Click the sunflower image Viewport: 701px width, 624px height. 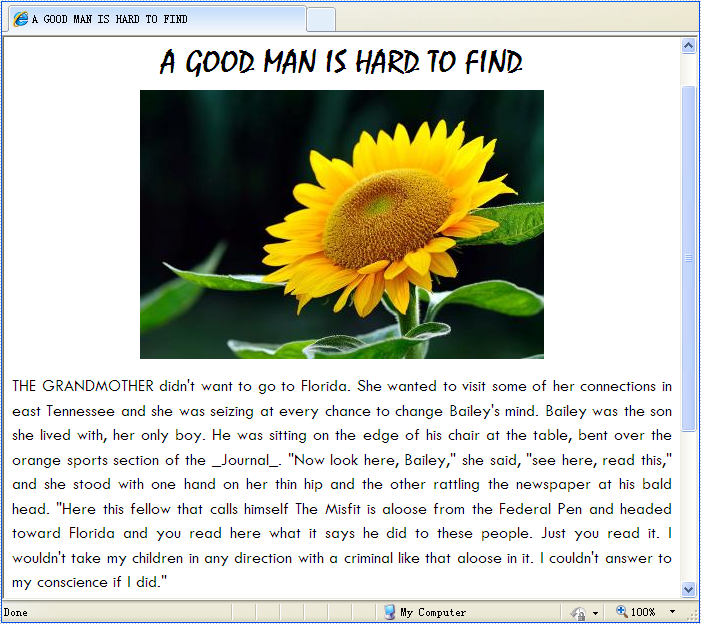342,224
